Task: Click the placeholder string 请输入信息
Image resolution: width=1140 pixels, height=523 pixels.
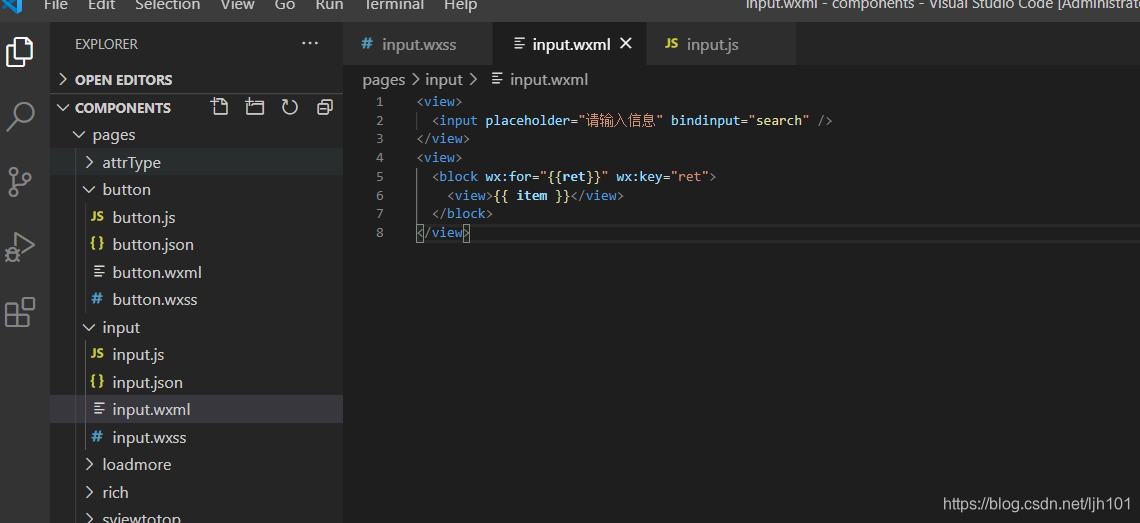Action: click(x=621, y=120)
